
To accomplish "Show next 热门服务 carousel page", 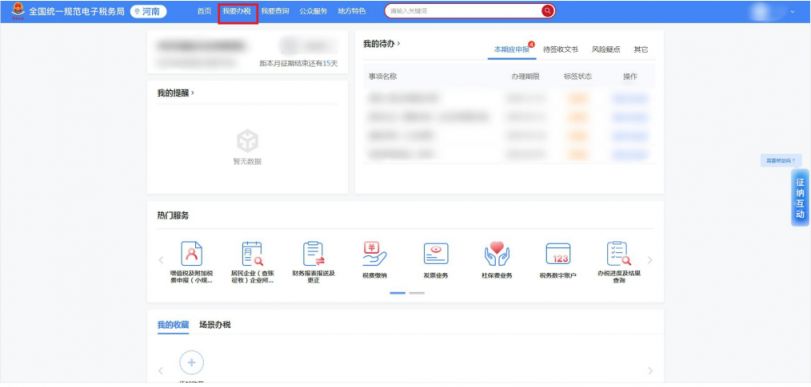I will (650, 260).
